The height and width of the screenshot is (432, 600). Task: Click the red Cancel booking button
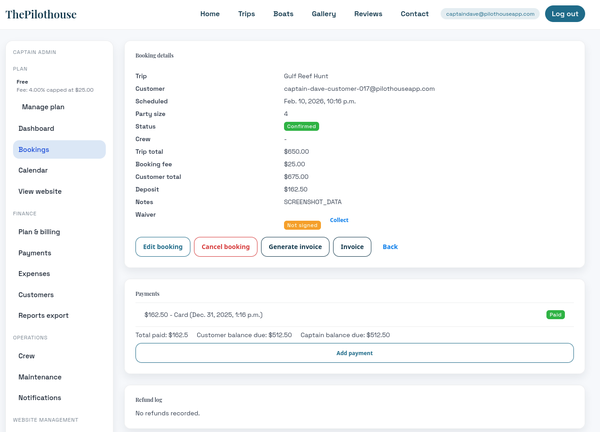pos(225,247)
